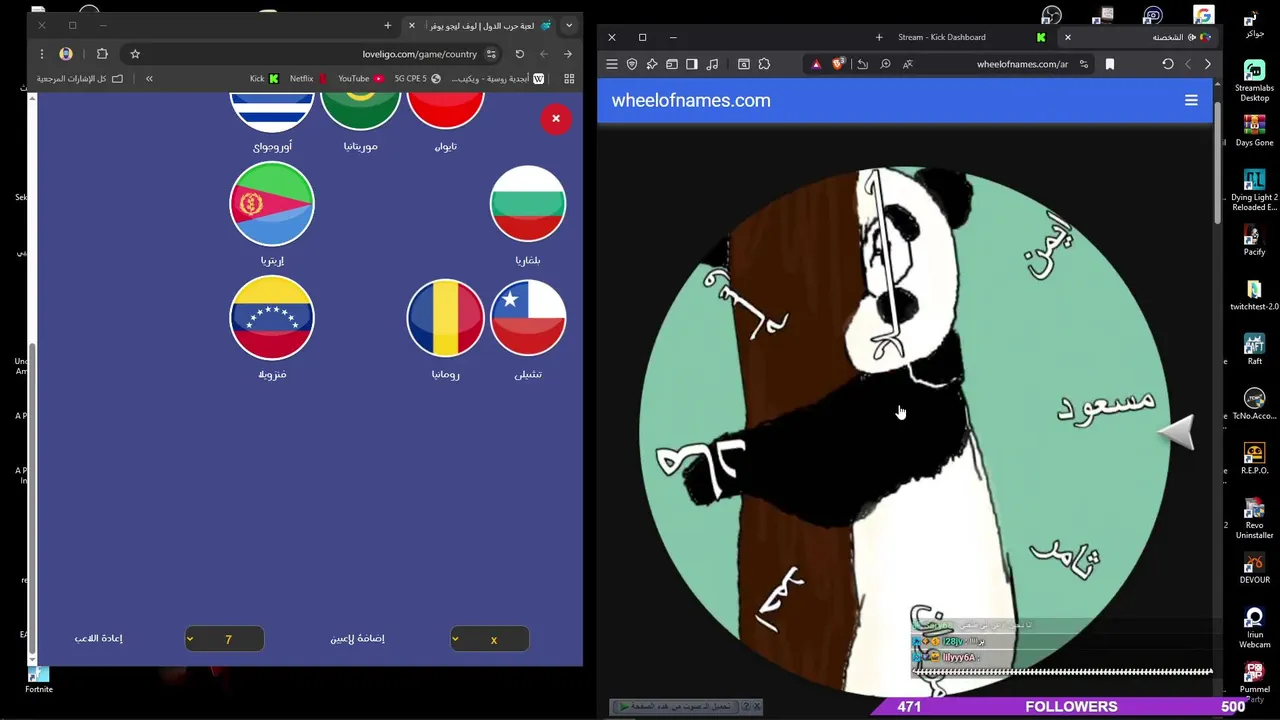Open a new tab in Chrome window
This screenshot has width=1280, height=720.
coord(387,25)
